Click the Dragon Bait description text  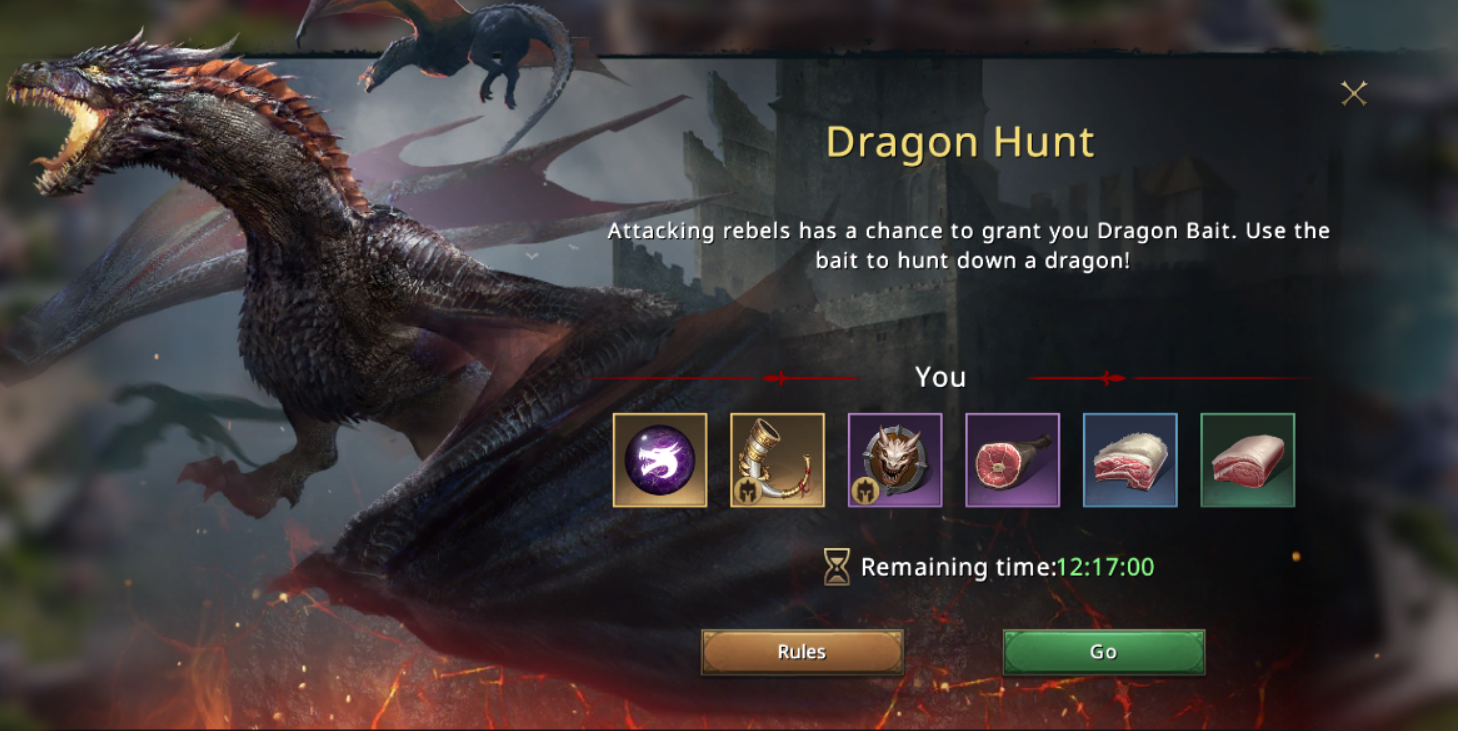point(969,246)
